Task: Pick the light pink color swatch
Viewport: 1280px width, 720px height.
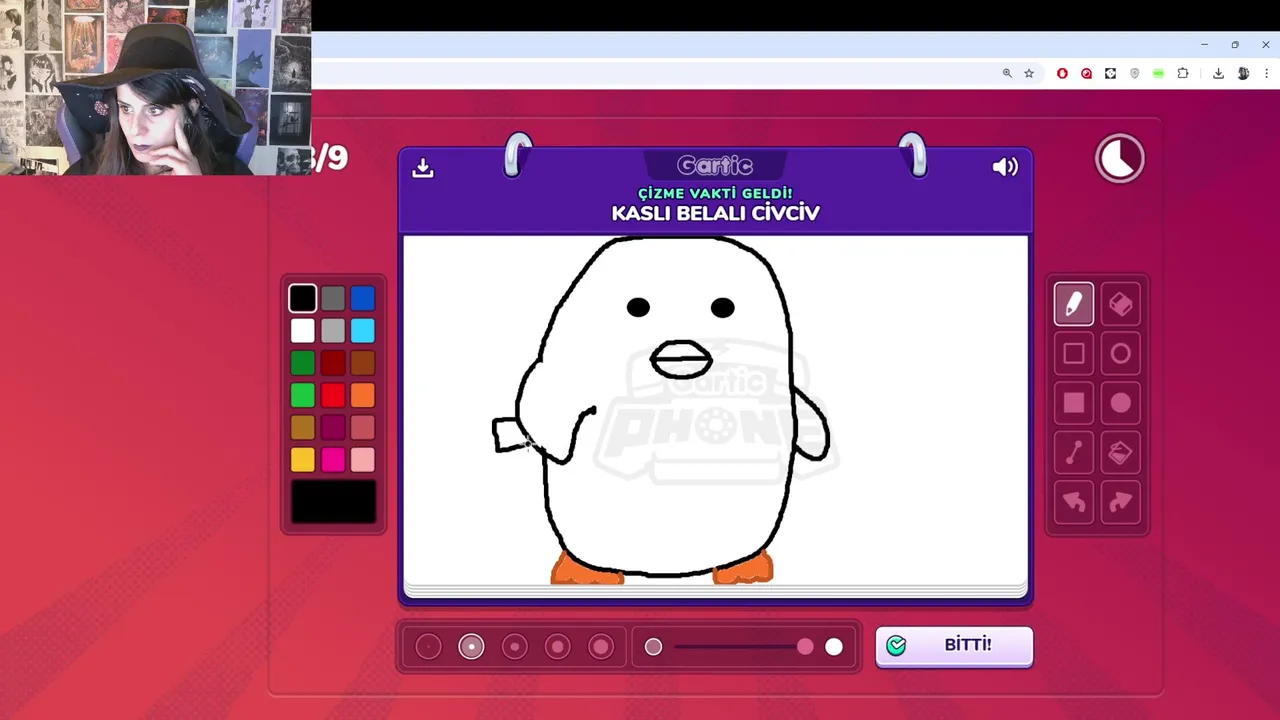Action: coord(363,459)
